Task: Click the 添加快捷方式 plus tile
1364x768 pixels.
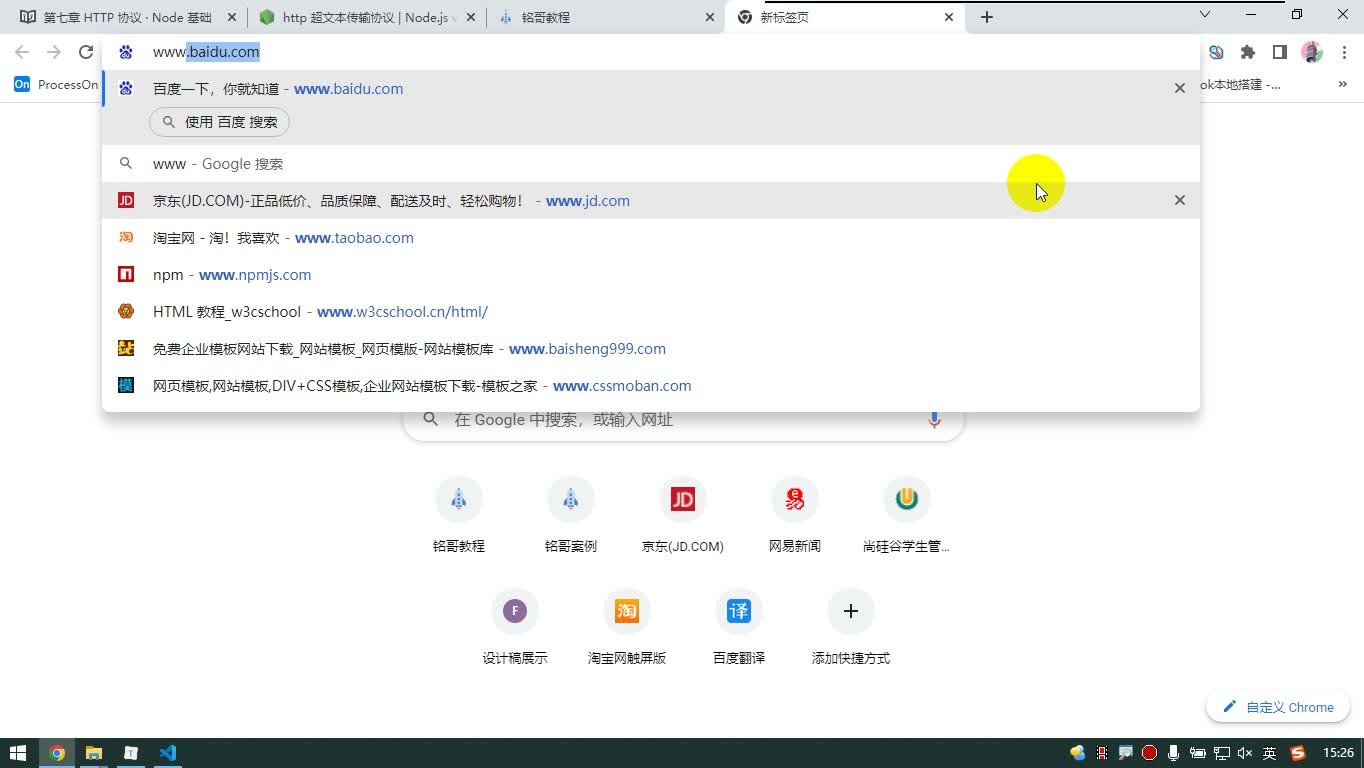Action: (851, 627)
